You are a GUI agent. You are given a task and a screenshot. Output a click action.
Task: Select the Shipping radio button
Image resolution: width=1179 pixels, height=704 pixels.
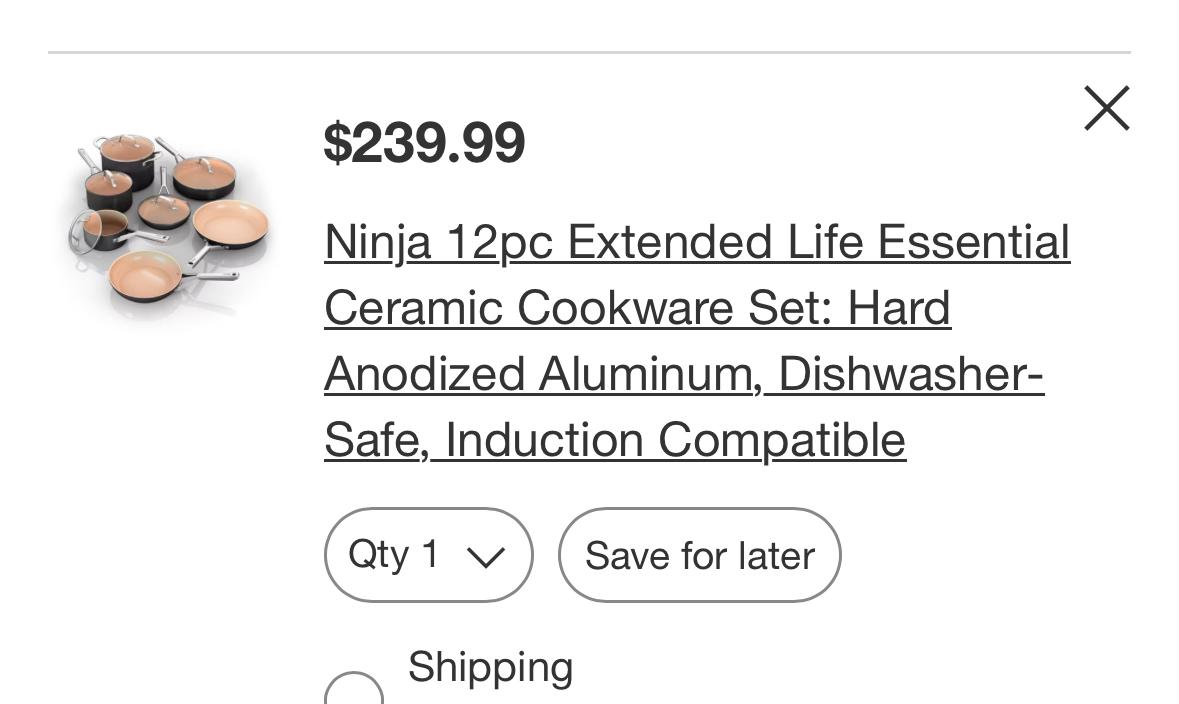click(x=354, y=692)
